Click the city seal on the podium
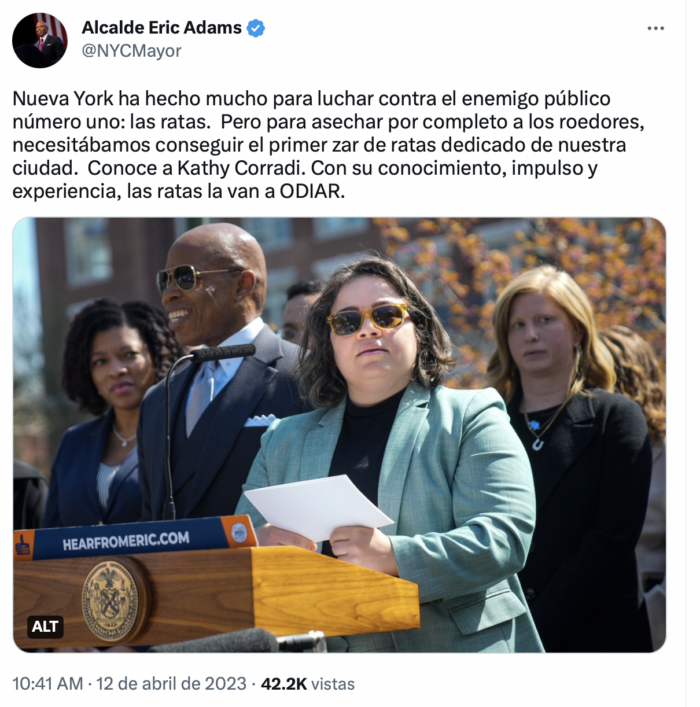 point(111,601)
